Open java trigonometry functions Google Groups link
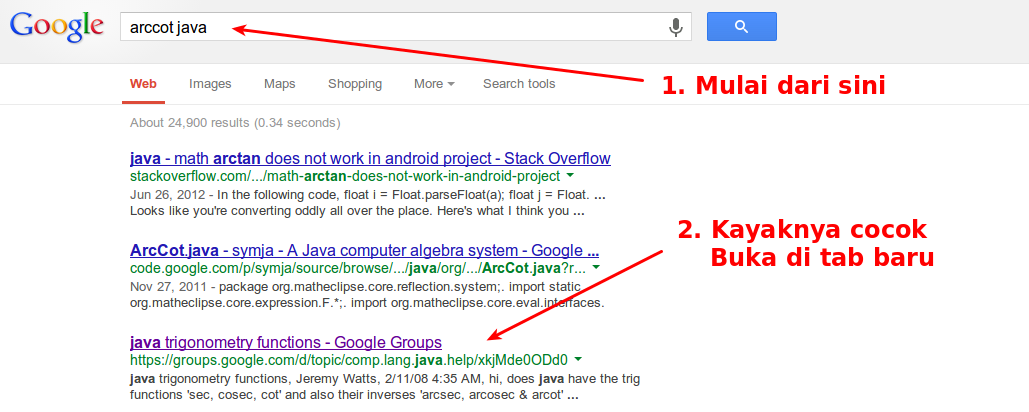Screen dimensions: 1029x412 pos(286,342)
